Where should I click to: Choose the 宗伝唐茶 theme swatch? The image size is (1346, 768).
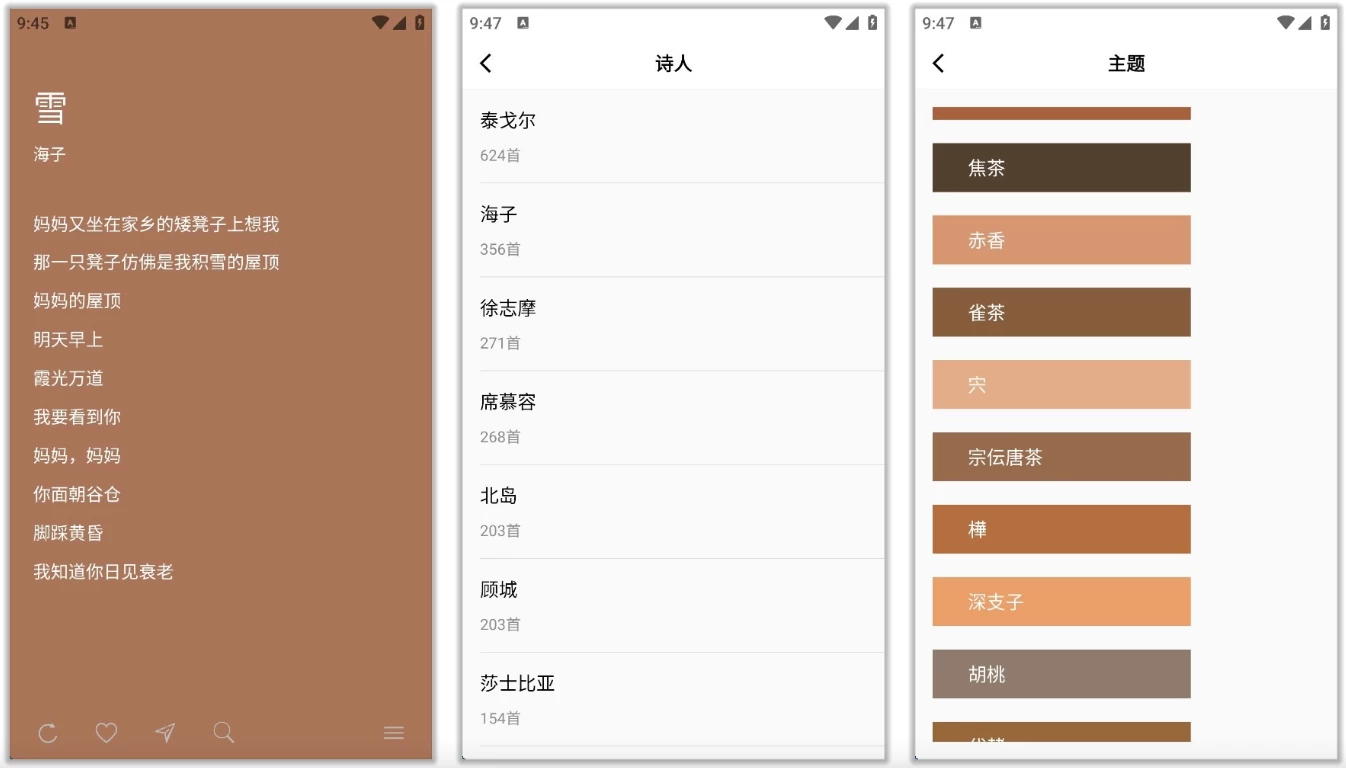[x=1061, y=457]
